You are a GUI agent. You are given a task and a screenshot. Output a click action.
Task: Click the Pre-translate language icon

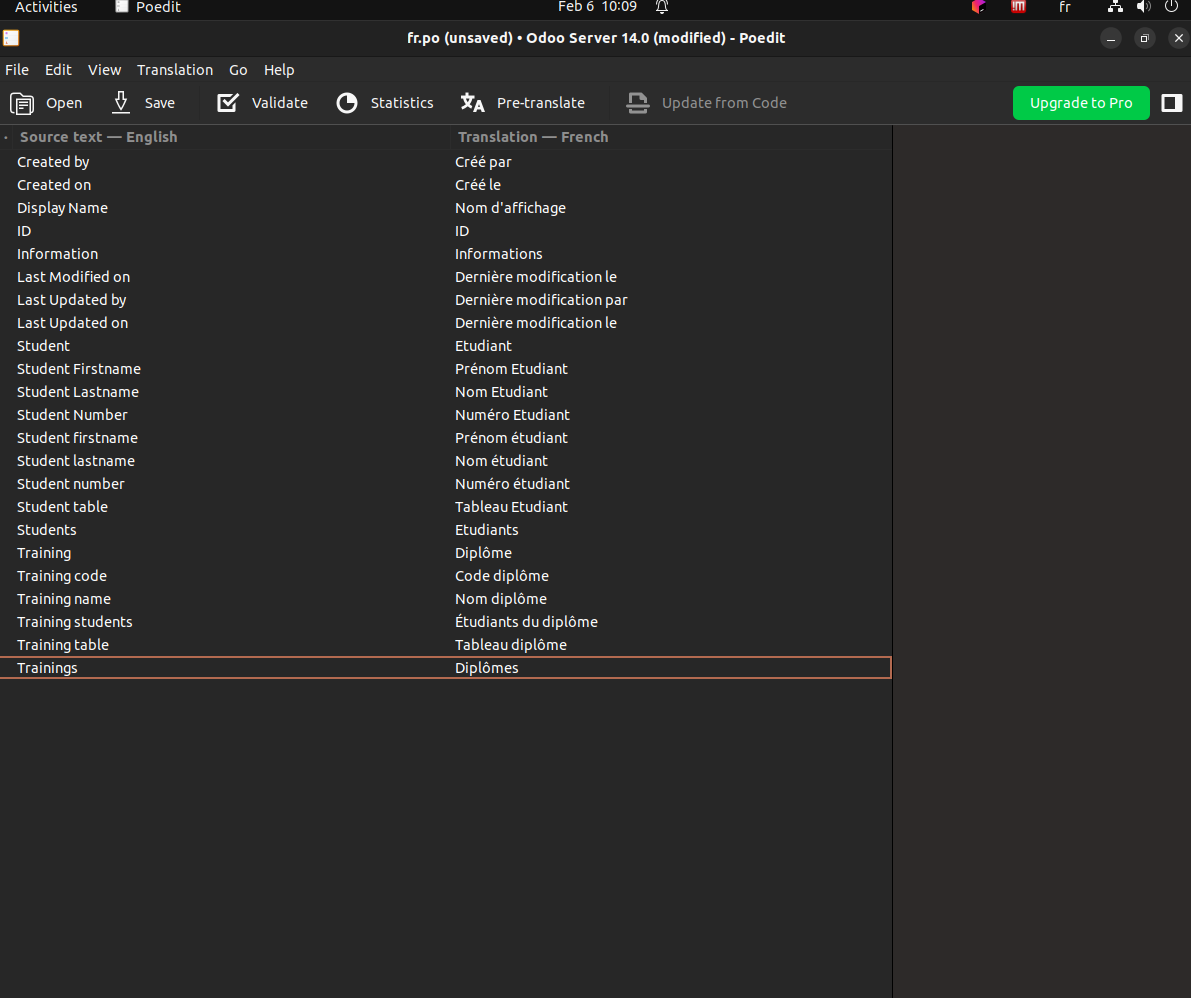coord(472,103)
